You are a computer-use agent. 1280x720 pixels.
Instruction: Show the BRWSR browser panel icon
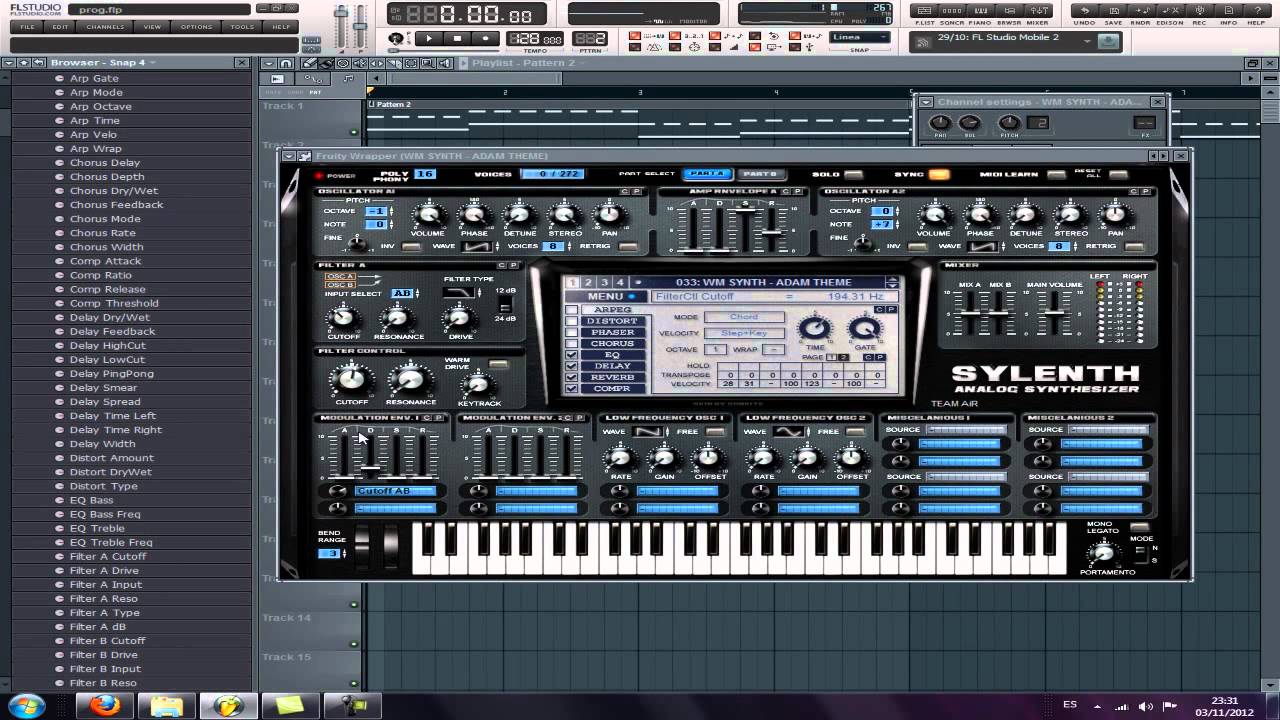[x=1009, y=11]
